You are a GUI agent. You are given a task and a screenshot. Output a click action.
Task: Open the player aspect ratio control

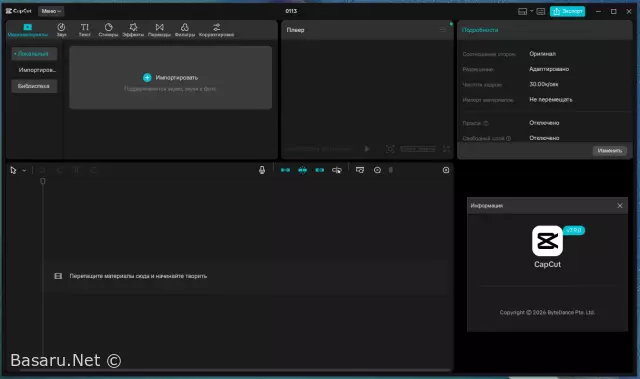pyautogui.click(x=418, y=149)
